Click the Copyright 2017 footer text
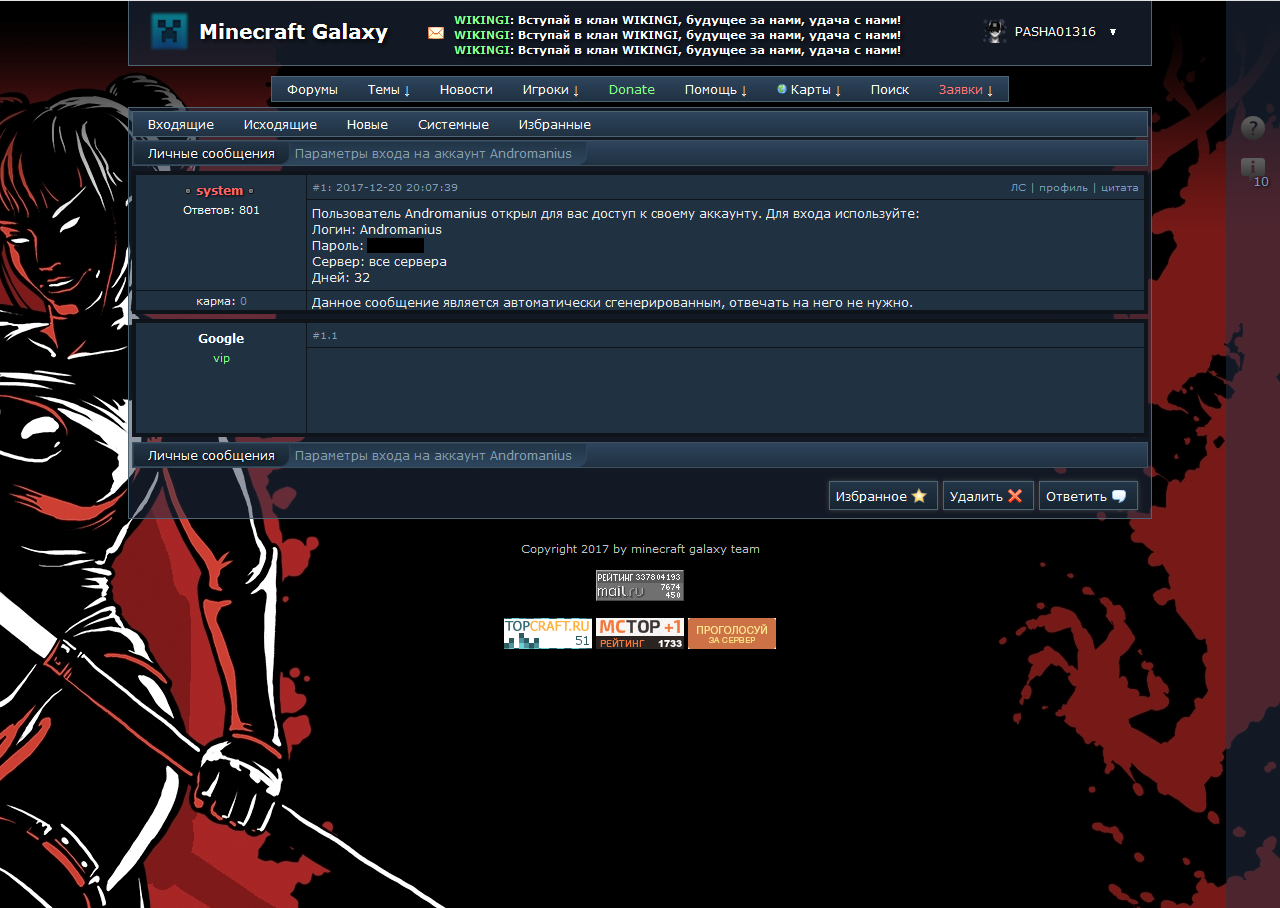This screenshot has width=1280, height=908. coord(640,549)
